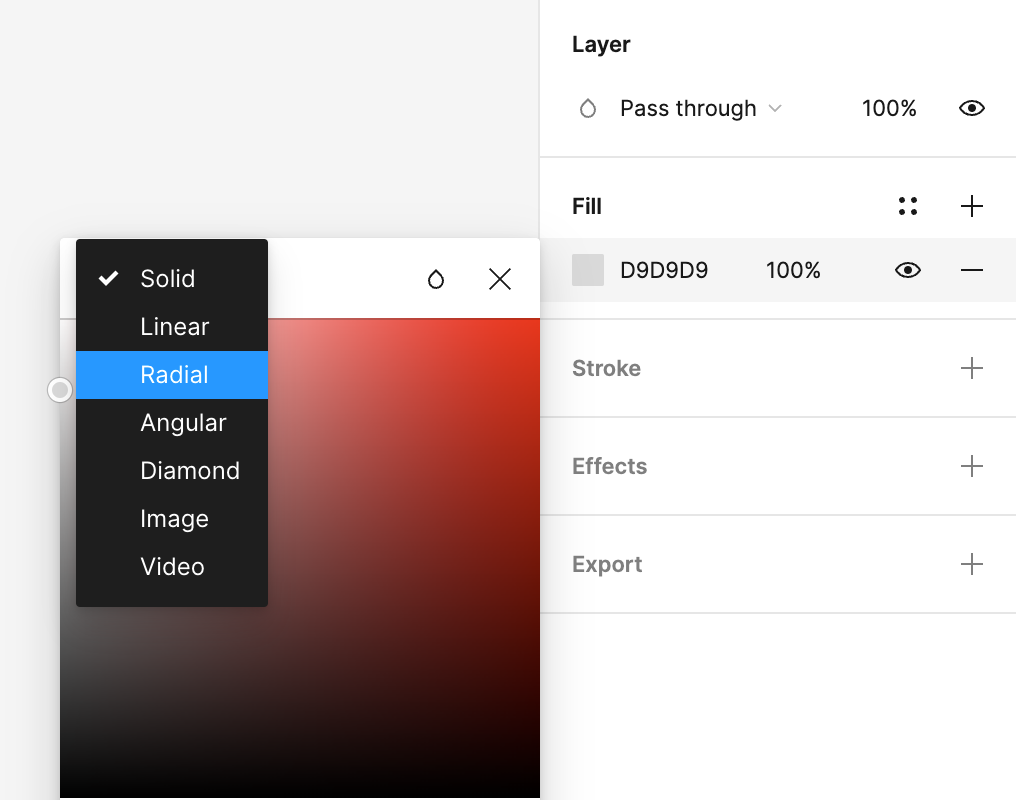Add an effect with plus icon
This screenshot has height=800, width=1016.
(971, 466)
